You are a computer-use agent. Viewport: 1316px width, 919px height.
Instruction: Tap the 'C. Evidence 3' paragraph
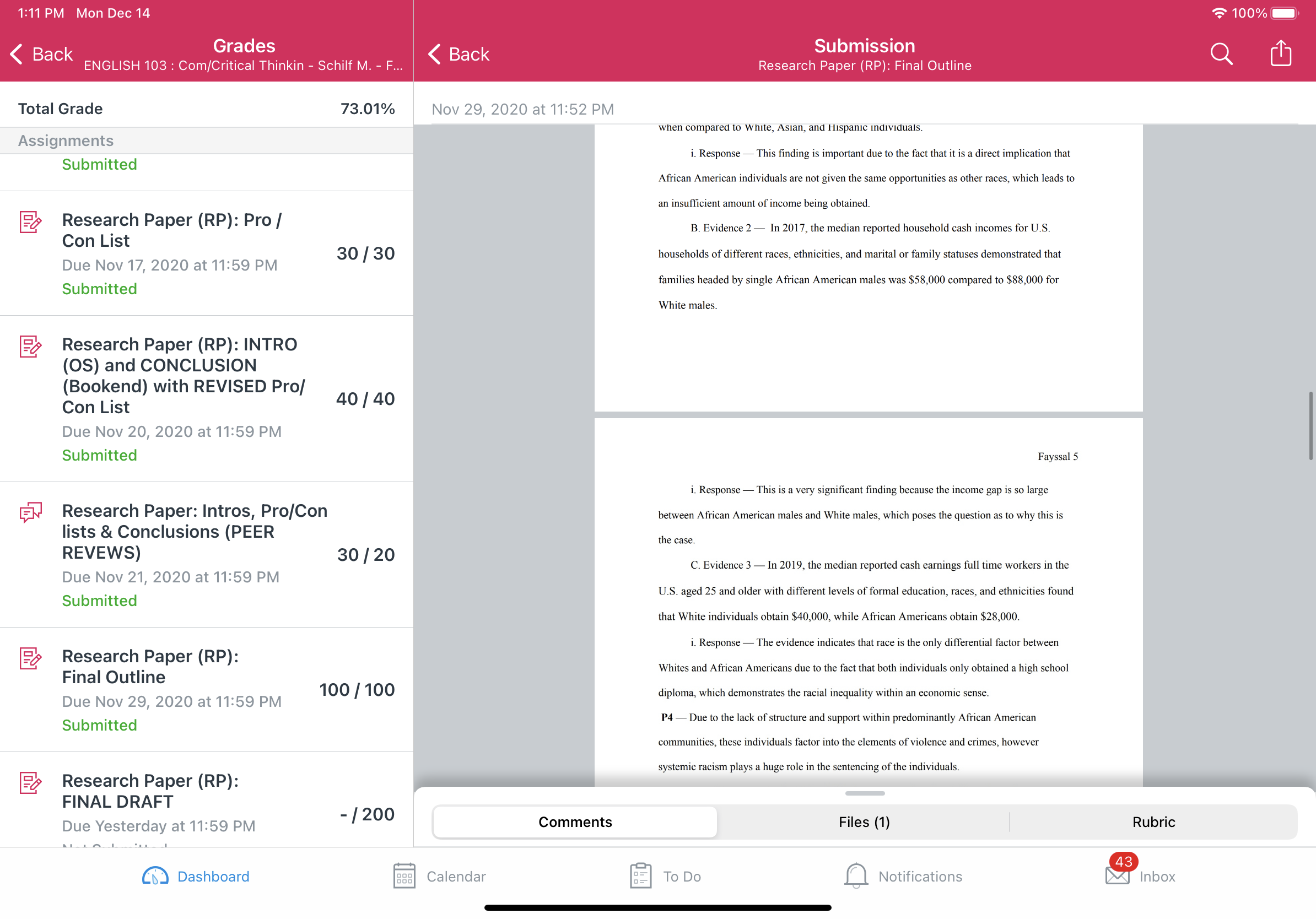[x=866, y=591]
